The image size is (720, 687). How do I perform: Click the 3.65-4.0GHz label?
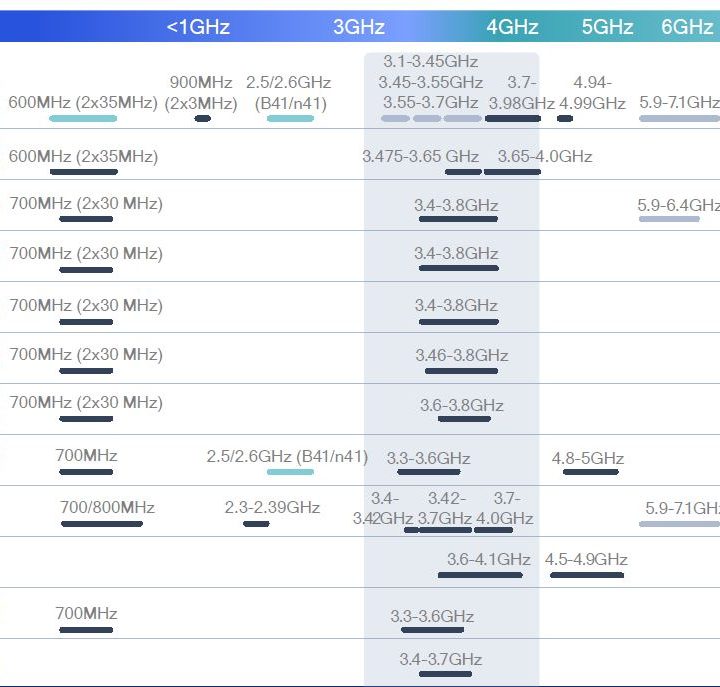point(545,156)
